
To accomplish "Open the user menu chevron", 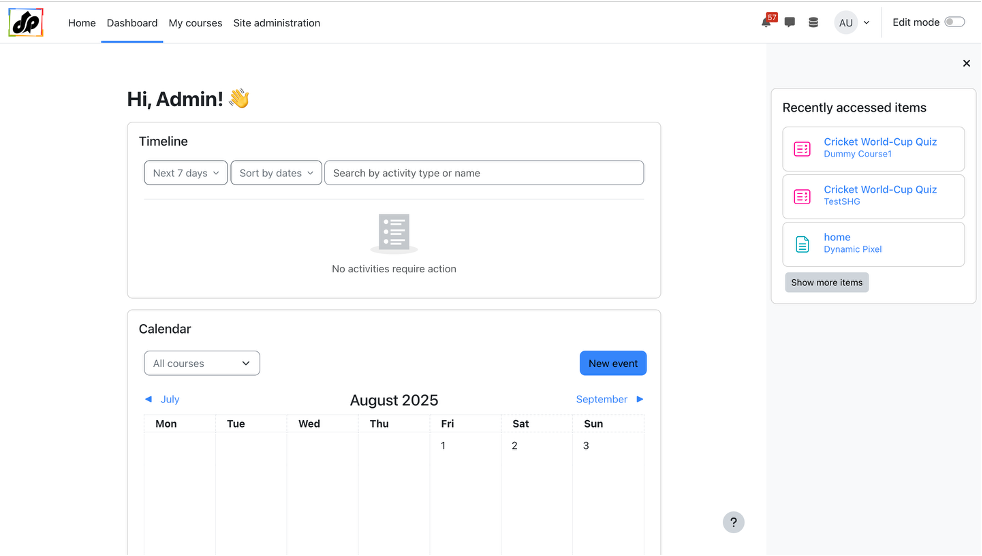I will click(x=867, y=23).
